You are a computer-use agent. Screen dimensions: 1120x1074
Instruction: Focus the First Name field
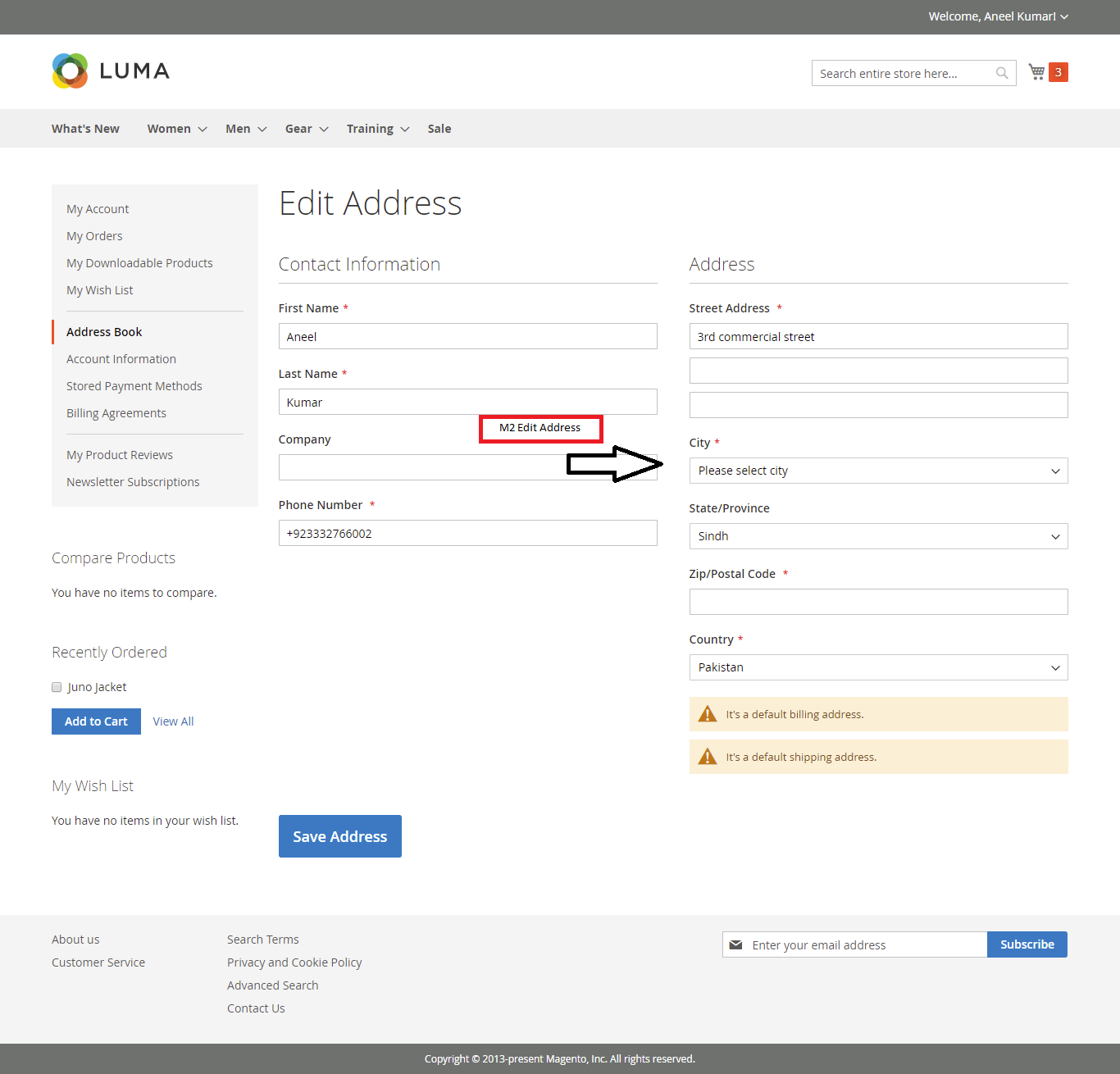coord(467,336)
